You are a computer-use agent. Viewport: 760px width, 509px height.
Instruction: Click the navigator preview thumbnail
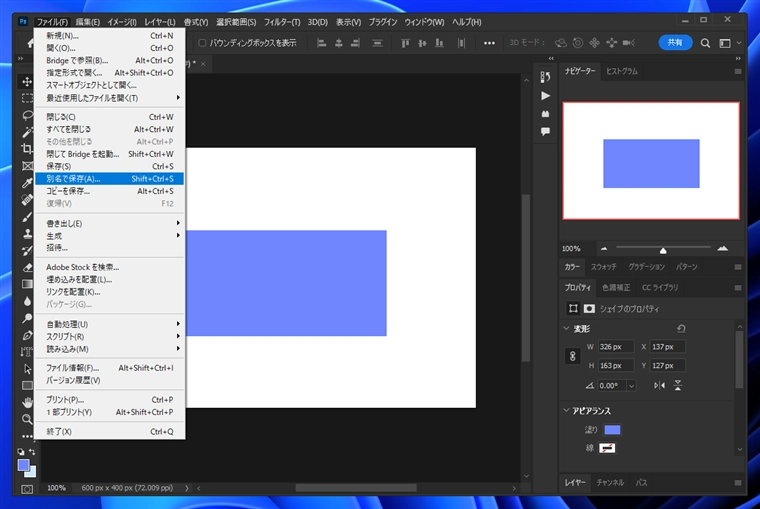coord(651,161)
